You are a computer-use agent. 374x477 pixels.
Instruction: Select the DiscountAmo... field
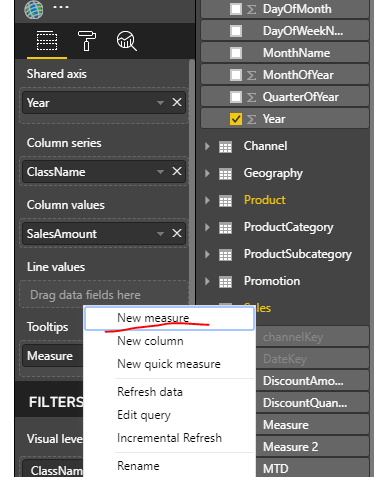pyautogui.click(x=312, y=381)
